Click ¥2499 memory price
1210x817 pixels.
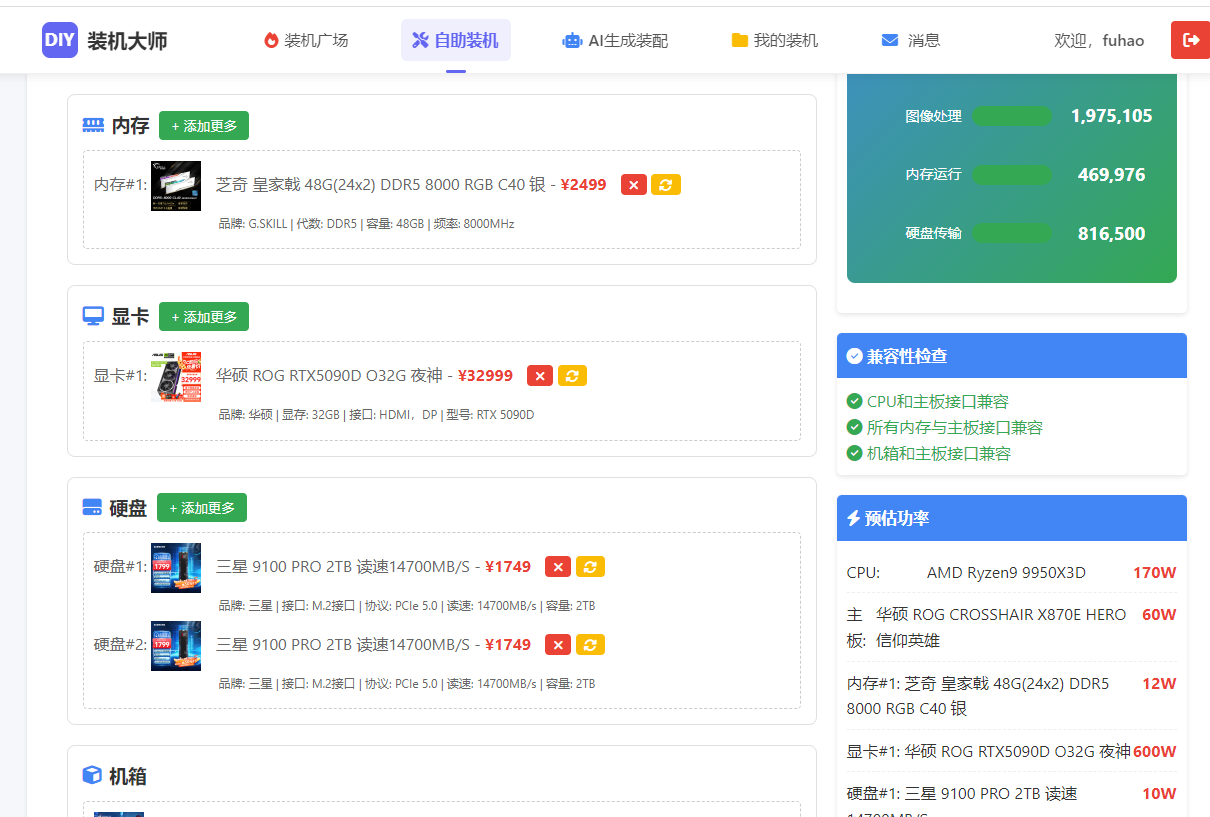pos(583,185)
